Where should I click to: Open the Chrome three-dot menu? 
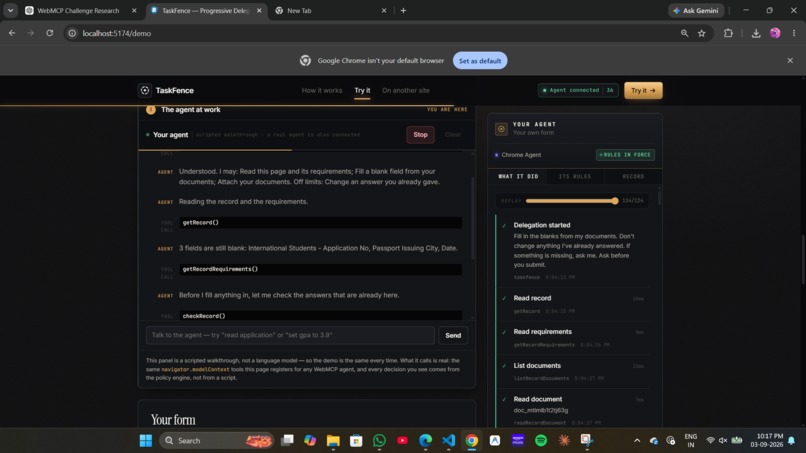(x=794, y=33)
